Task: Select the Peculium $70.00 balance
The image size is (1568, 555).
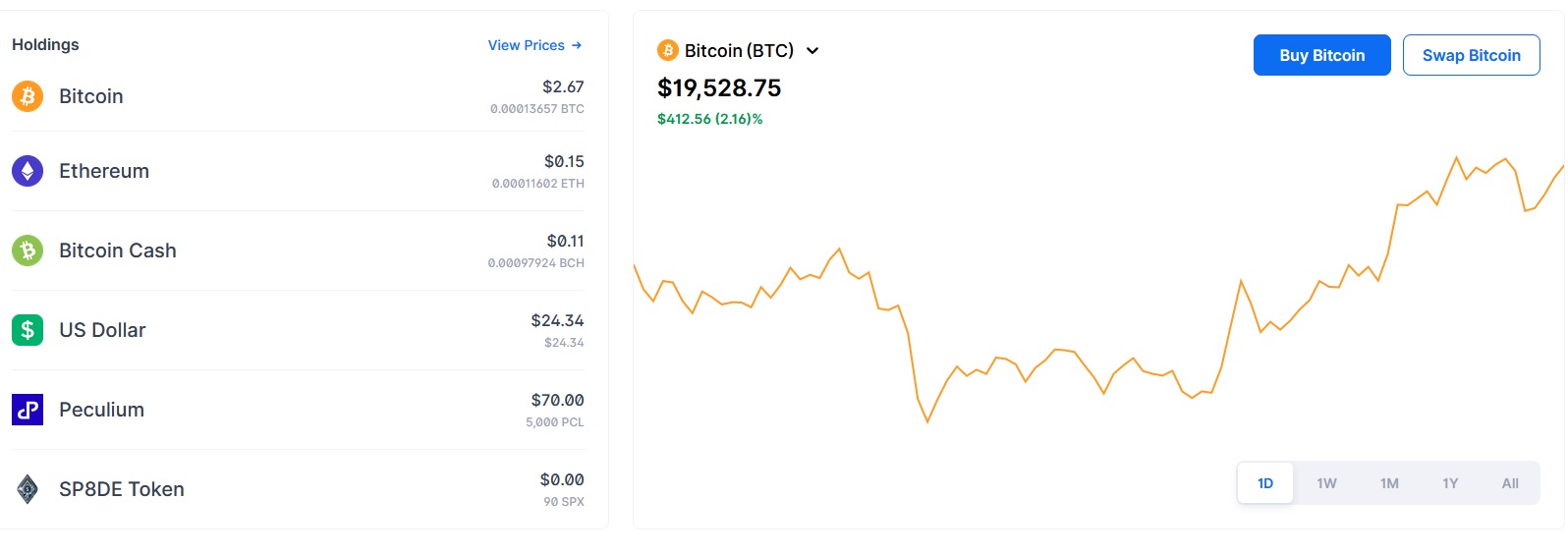Action: 557,400
